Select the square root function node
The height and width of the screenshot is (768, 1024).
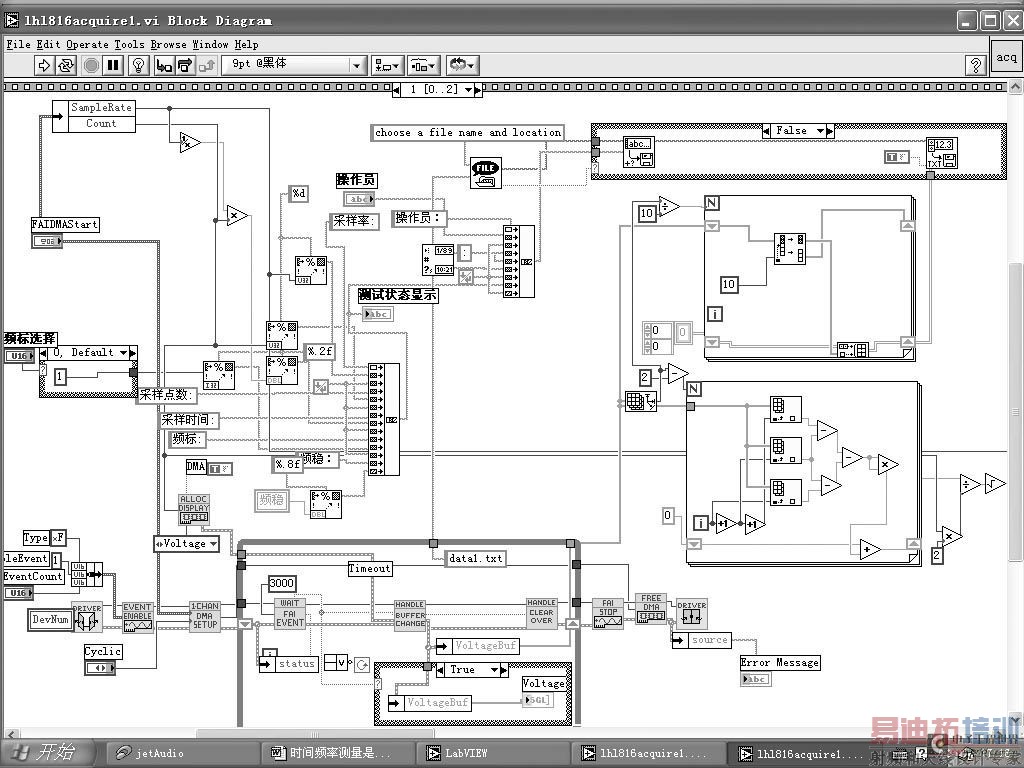pyautogui.click(x=996, y=483)
